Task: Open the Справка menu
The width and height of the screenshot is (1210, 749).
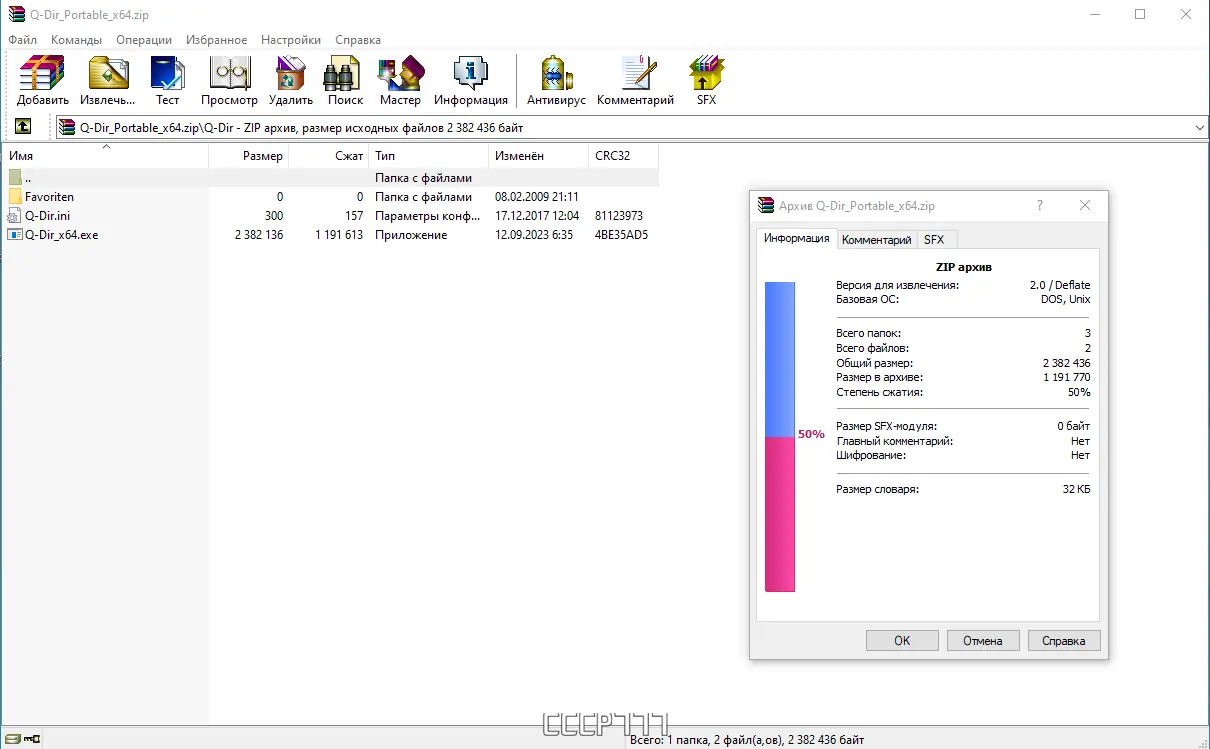Action: click(358, 40)
